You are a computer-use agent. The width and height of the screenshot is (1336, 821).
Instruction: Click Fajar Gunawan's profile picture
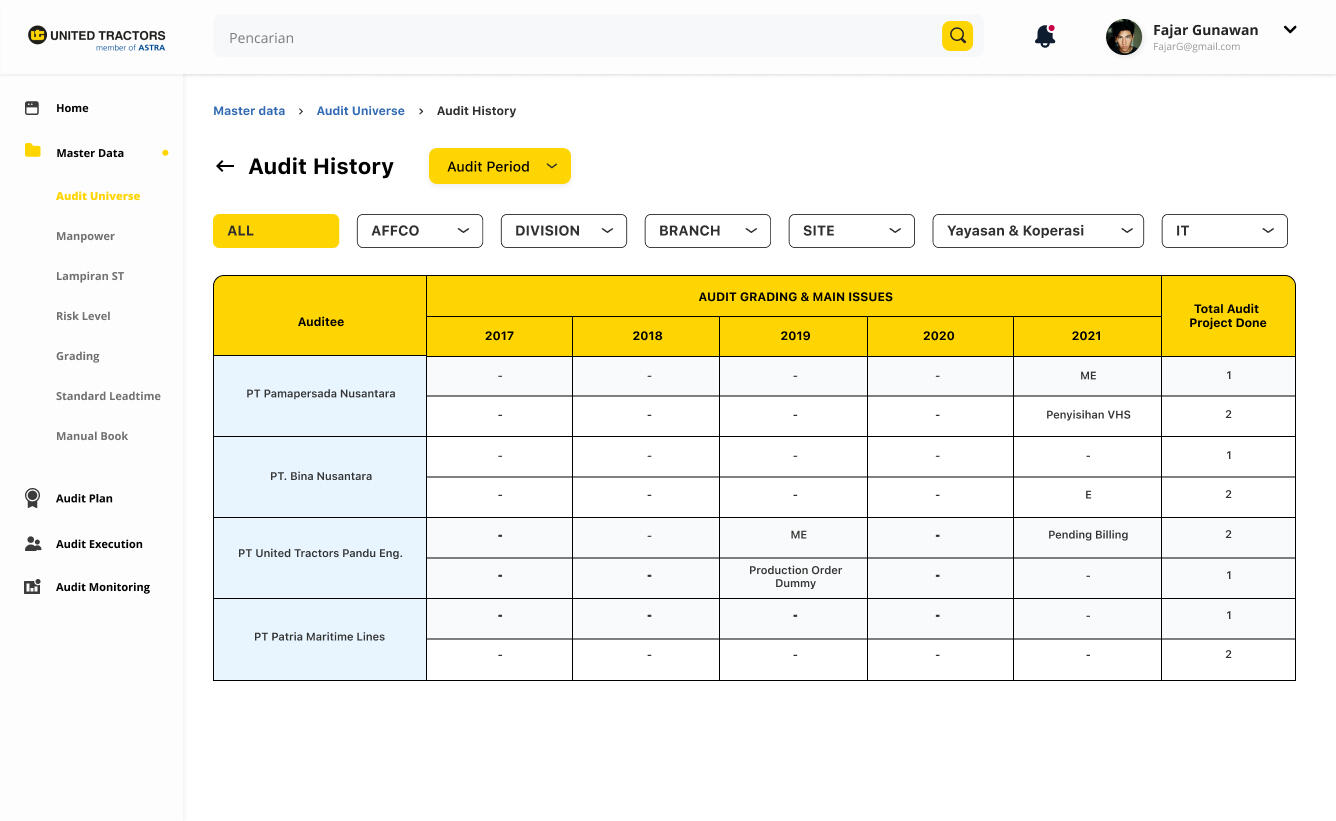pos(1123,38)
